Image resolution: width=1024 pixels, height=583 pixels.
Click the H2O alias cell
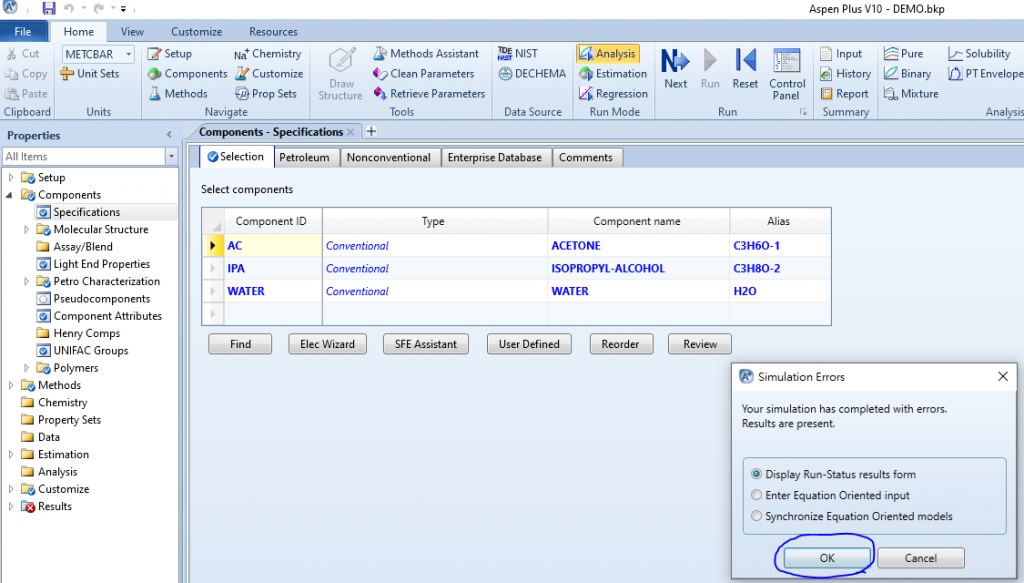[780, 291]
